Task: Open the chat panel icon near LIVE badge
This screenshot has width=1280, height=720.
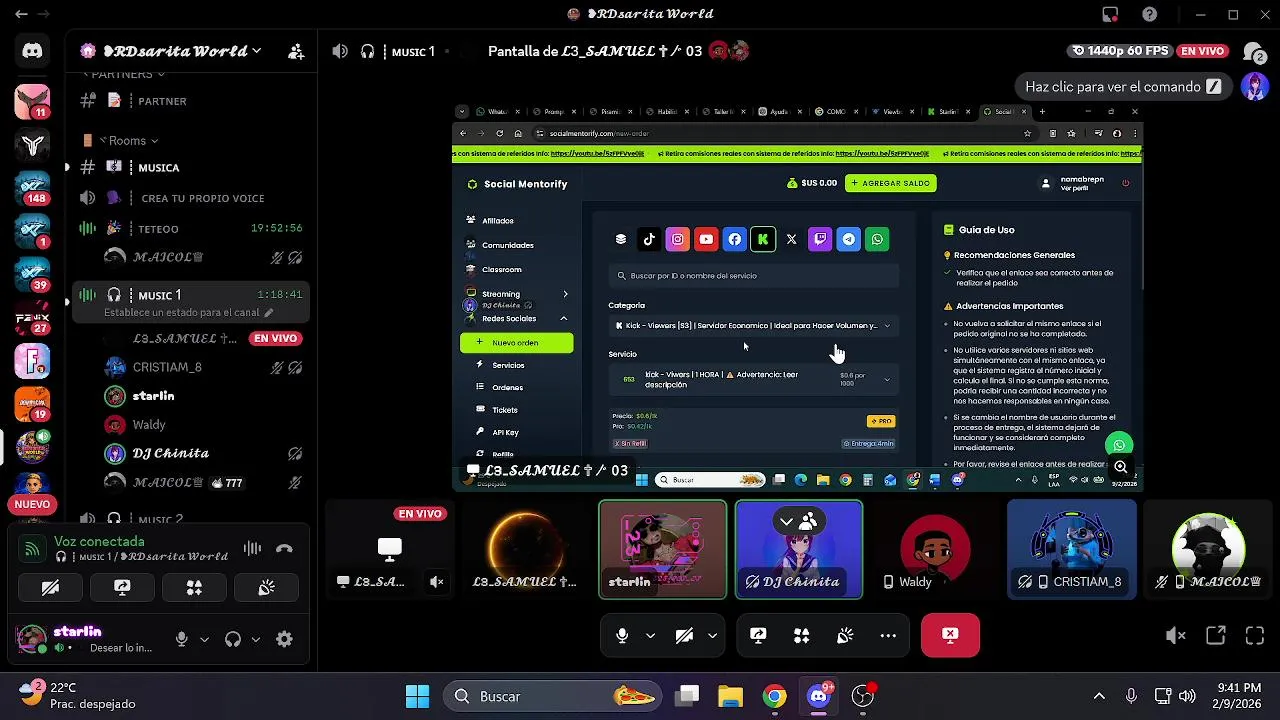Action: click(1254, 51)
